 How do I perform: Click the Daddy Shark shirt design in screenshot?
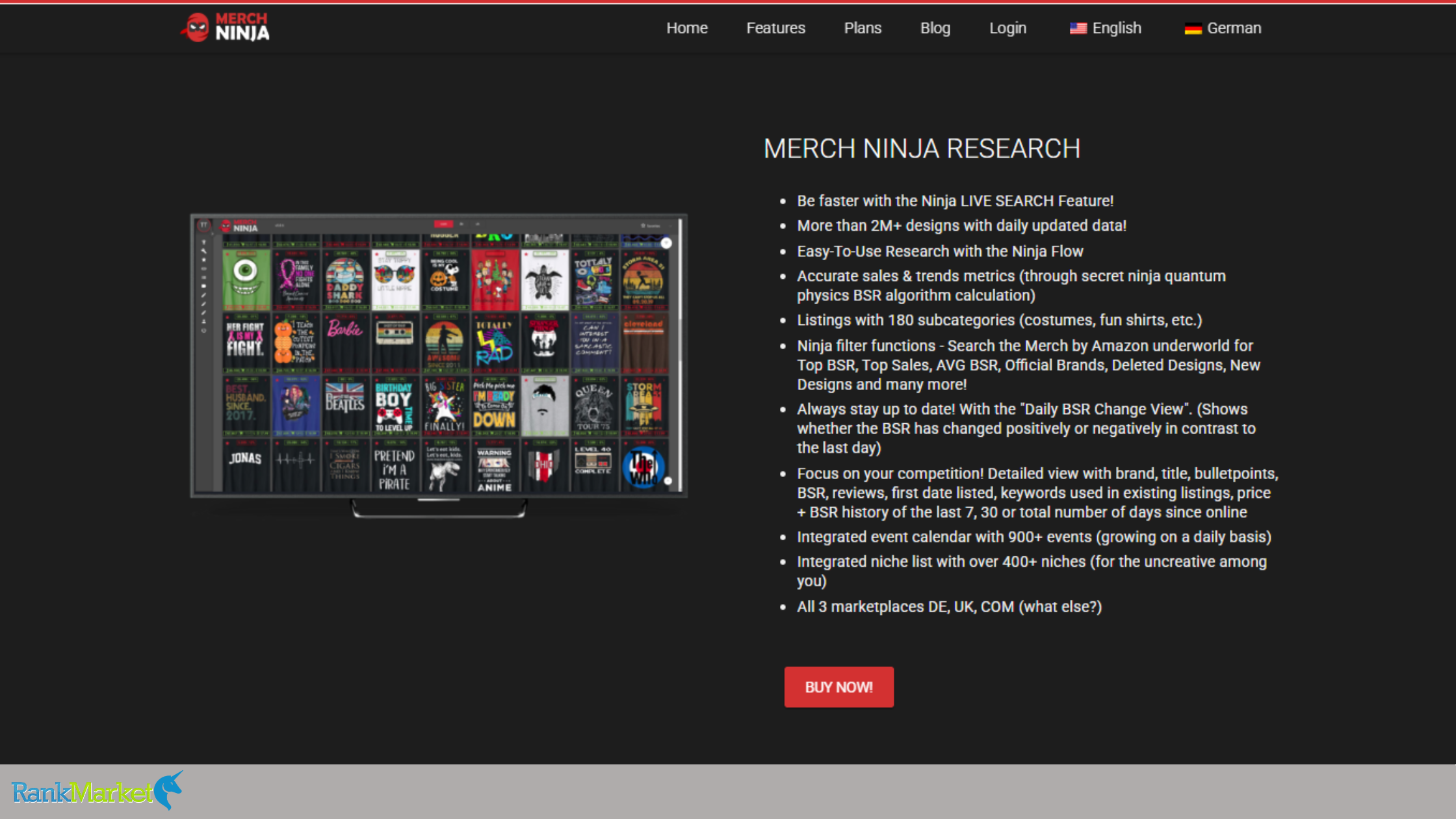coord(344,279)
